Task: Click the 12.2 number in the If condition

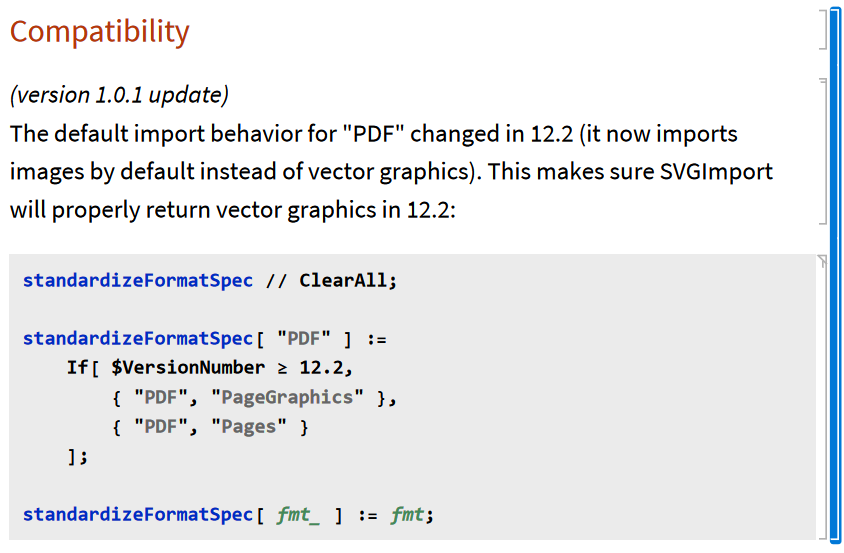Action: pos(321,368)
